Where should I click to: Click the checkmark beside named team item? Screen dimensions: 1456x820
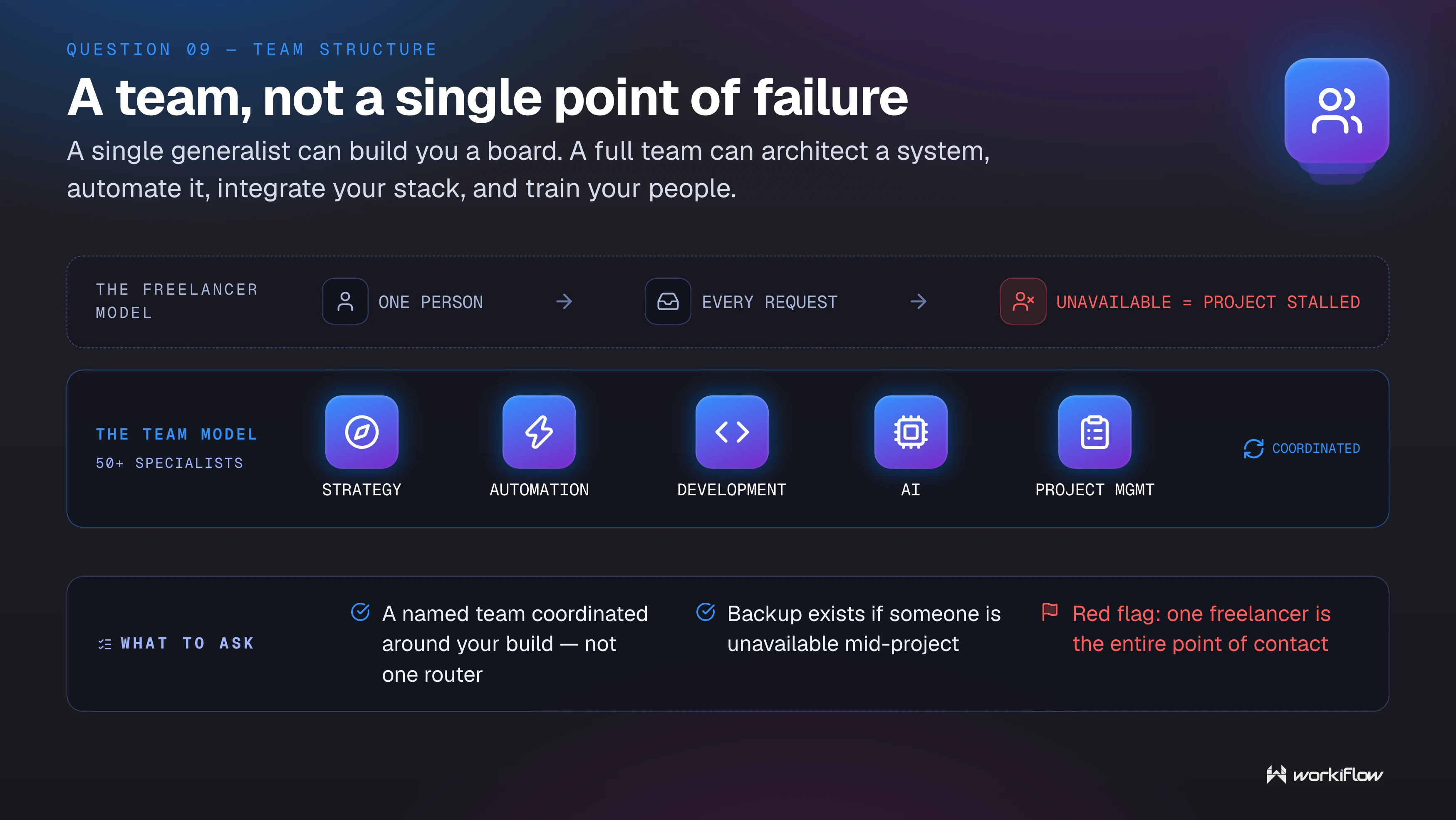[x=361, y=612]
